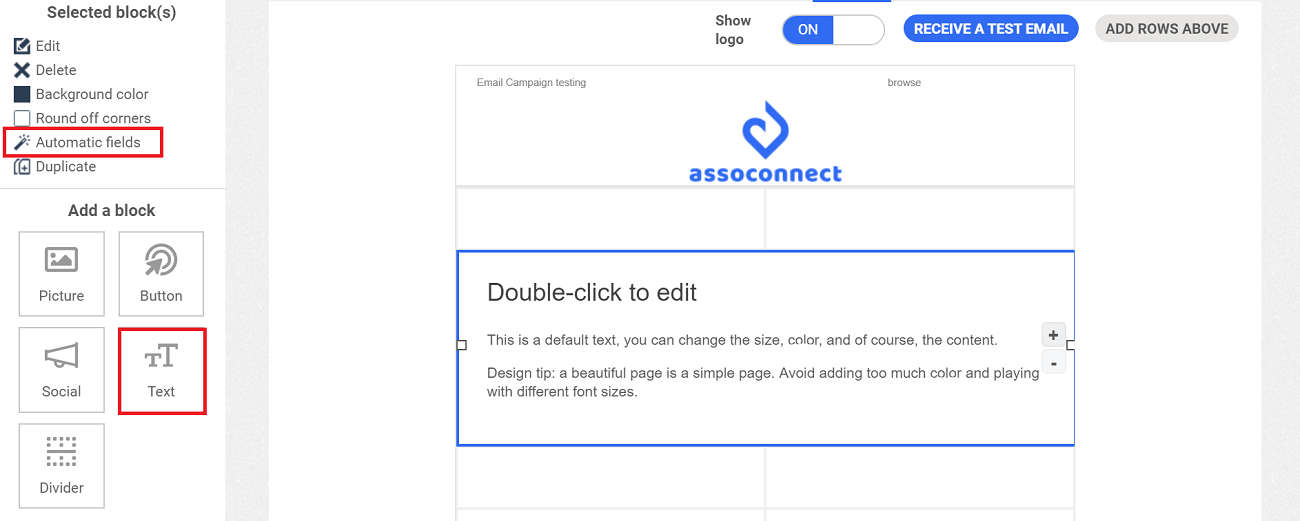Enable Round off corners checkbox
The width and height of the screenshot is (1300, 521).
tap(22, 118)
